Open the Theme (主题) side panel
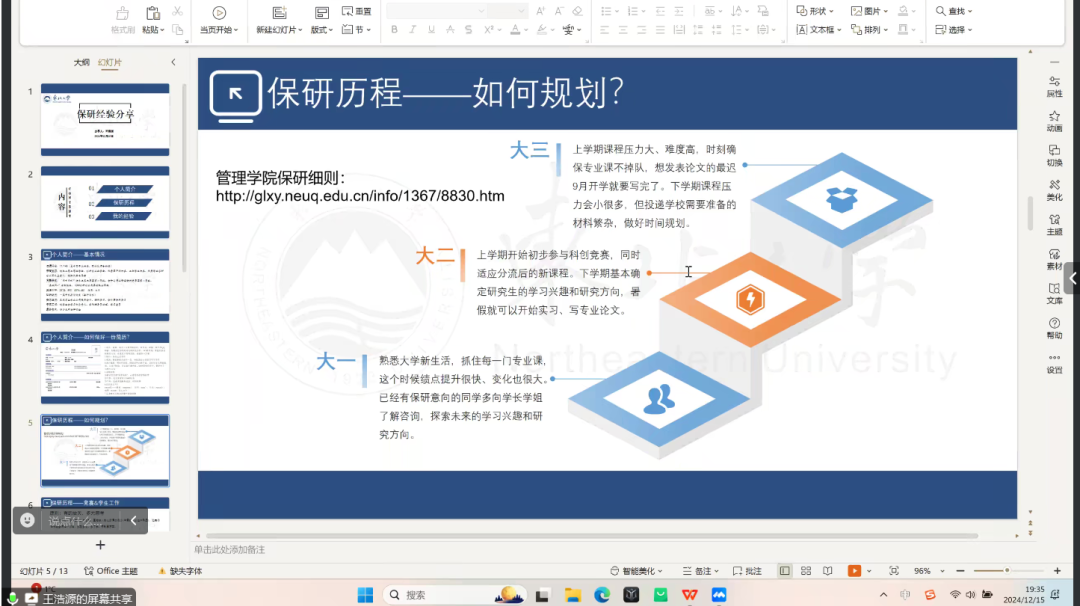This screenshot has height=606, width=1080. [x=1054, y=224]
